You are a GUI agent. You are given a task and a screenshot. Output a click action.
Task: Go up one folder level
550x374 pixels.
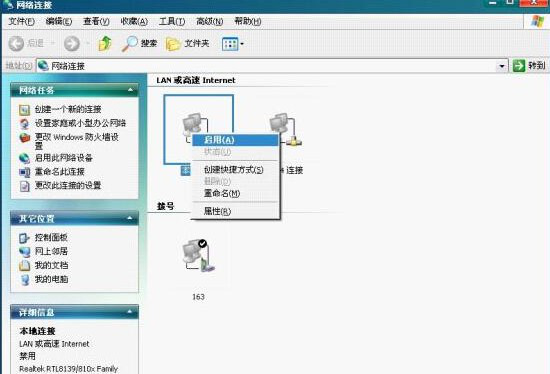point(105,44)
